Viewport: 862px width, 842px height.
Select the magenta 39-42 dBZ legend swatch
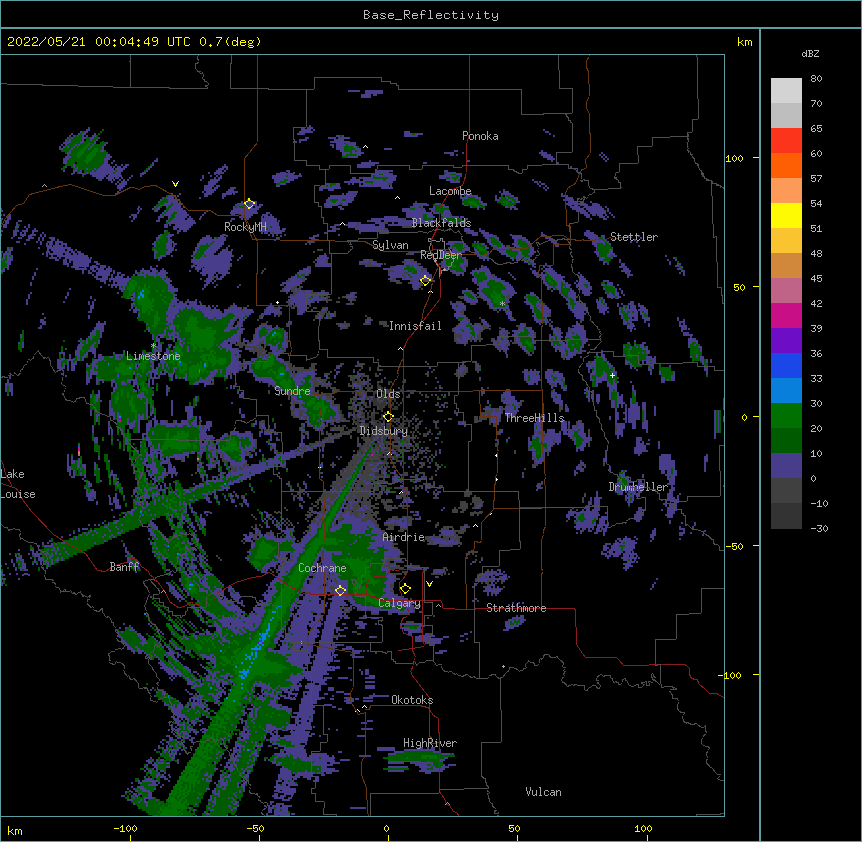(786, 315)
